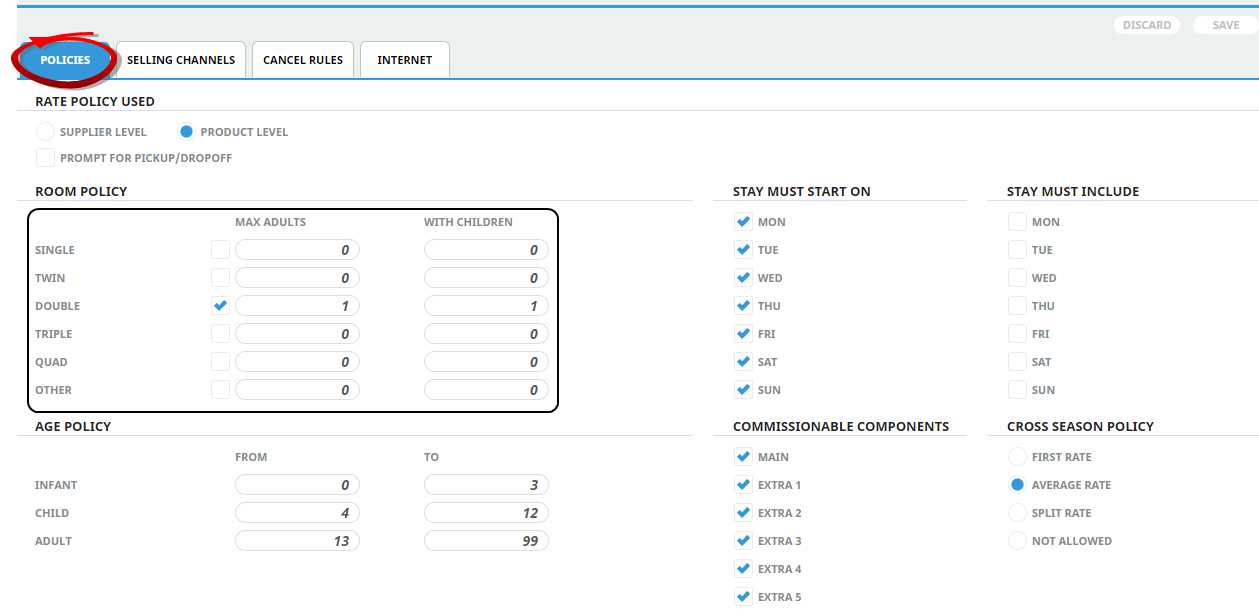Select Supplier Level rate policy
The height and width of the screenshot is (615, 1259).
[46, 132]
